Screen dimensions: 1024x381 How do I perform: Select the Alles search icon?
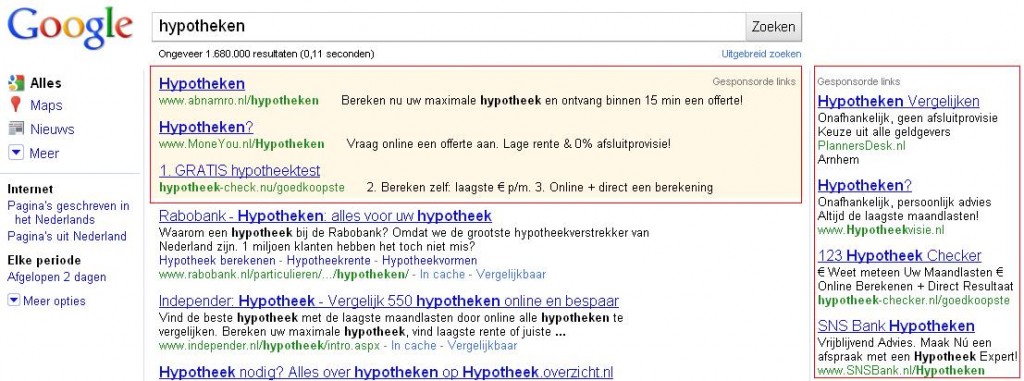pyautogui.click(x=16, y=83)
